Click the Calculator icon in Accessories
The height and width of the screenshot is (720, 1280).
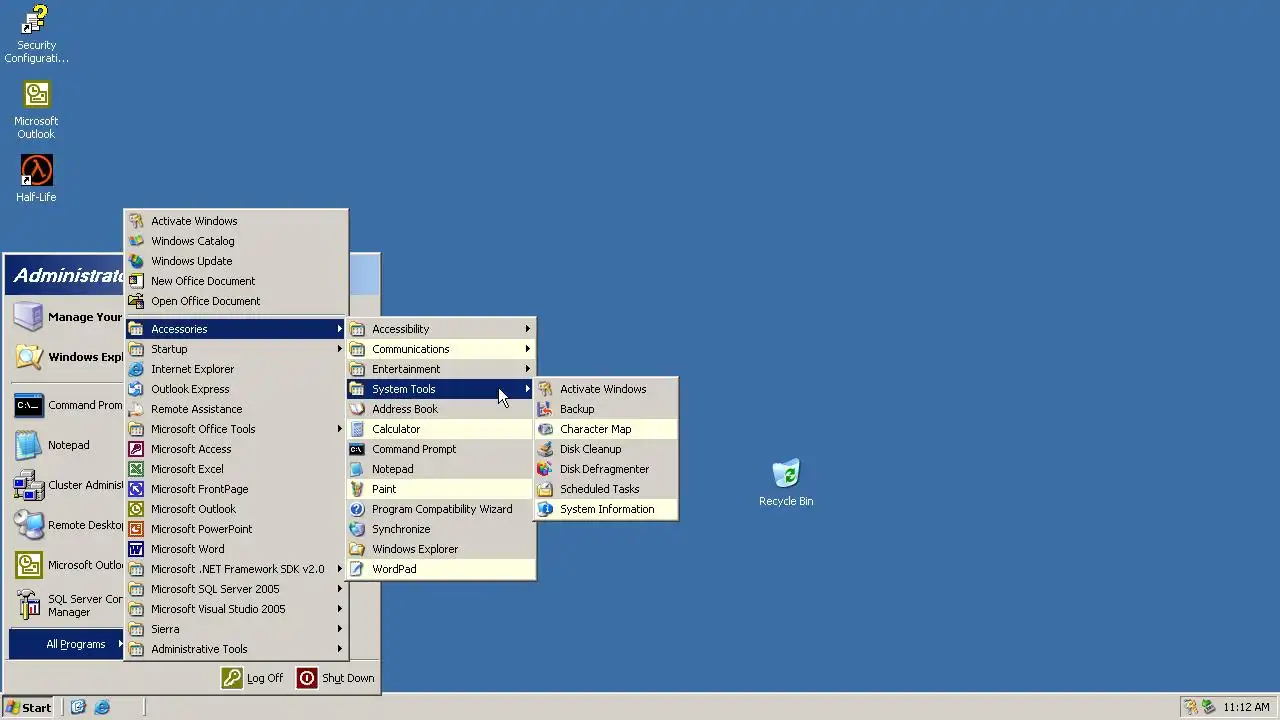[357, 429]
